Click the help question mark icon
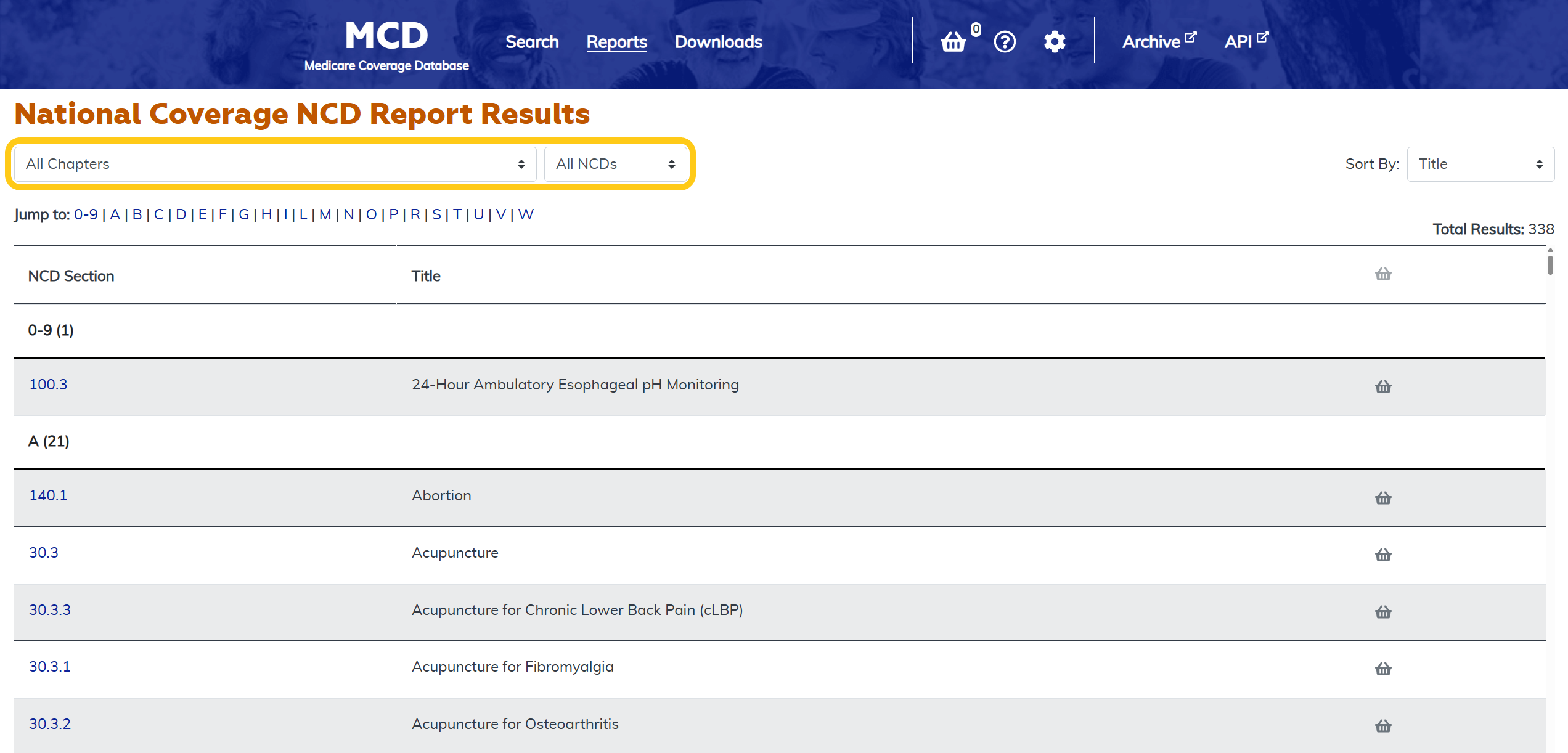Image resolution: width=1568 pixels, height=753 pixels. (1005, 42)
